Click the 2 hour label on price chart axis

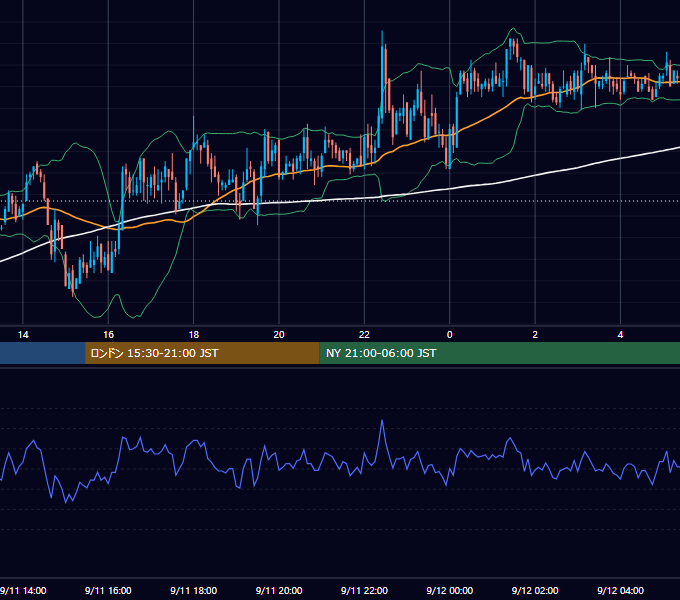coord(535,335)
